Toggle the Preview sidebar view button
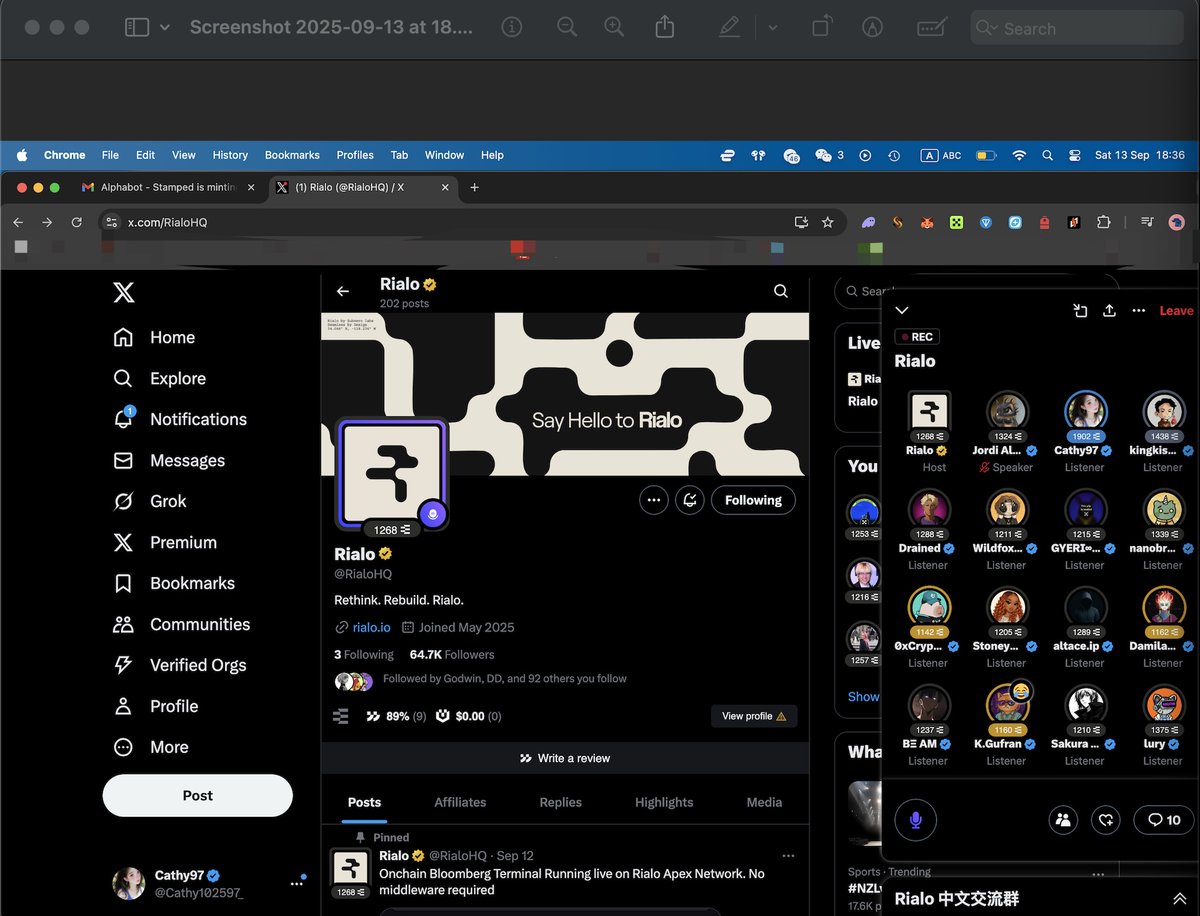This screenshot has width=1200, height=916. pos(137,28)
